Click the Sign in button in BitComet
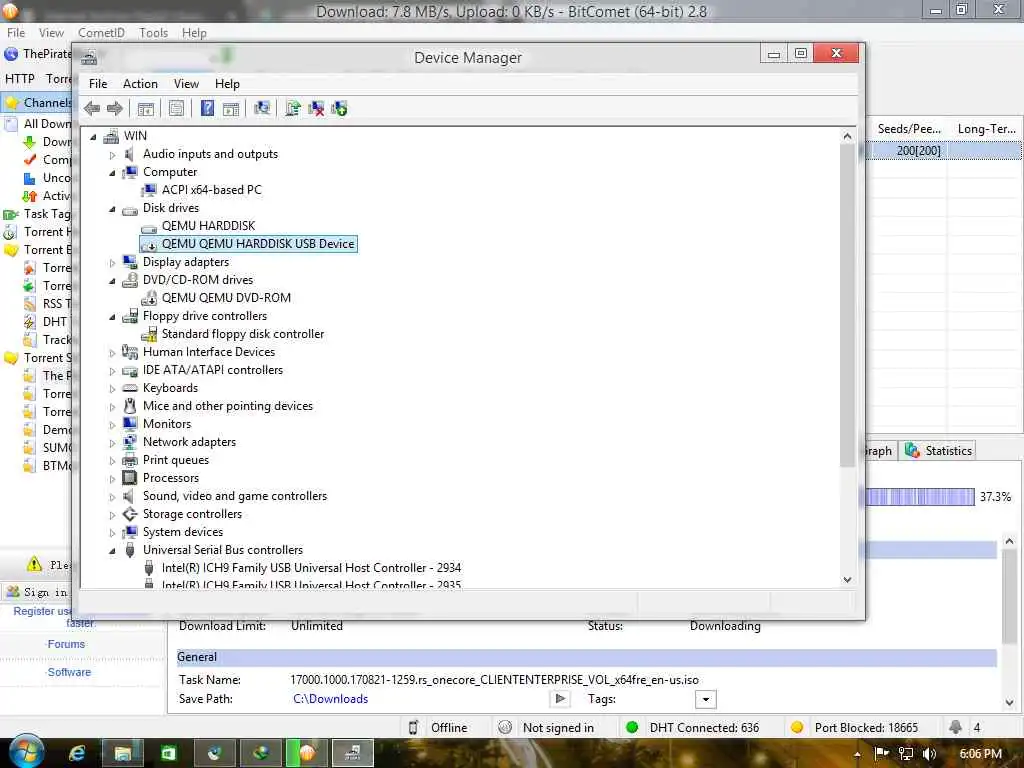The width and height of the screenshot is (1024, 768). 37,592
